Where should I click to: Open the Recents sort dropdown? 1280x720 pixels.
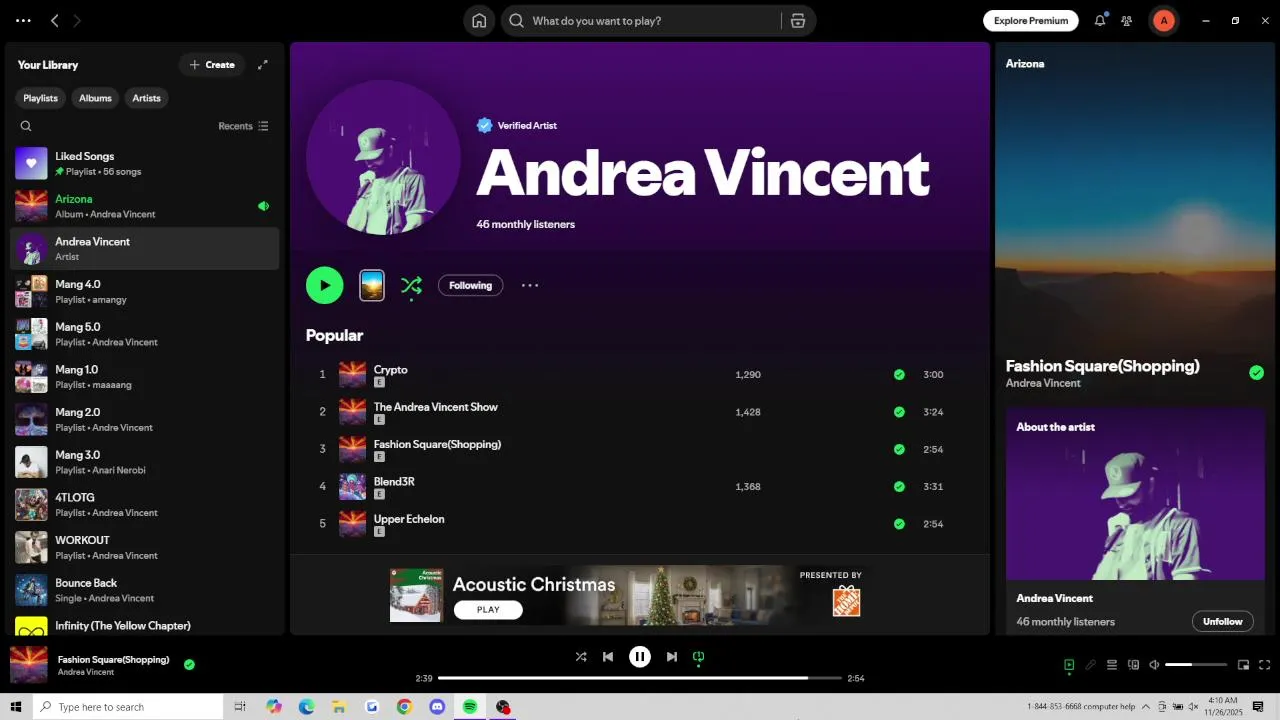[x=243, y=126]
